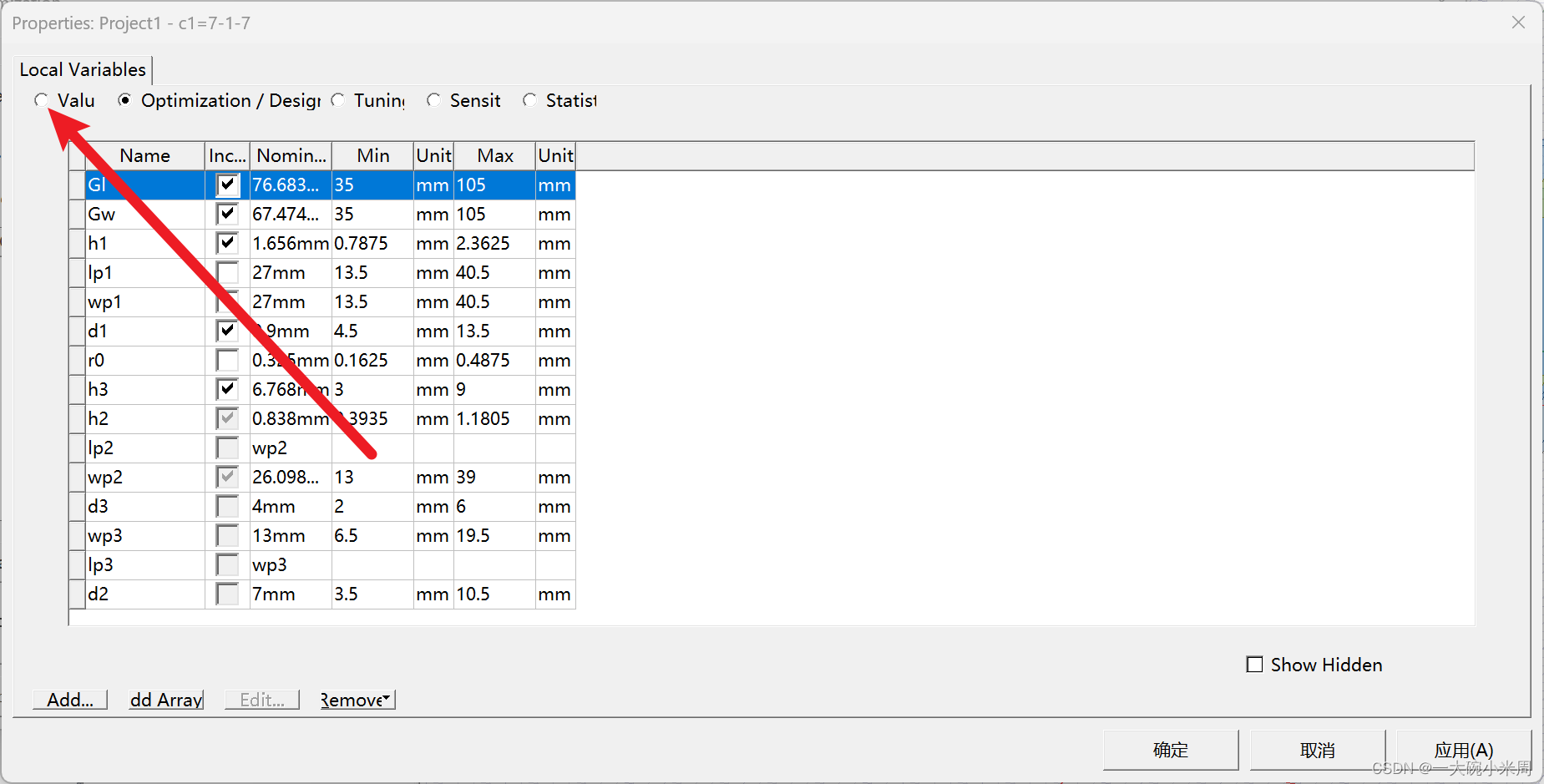Check the Include box for d2

[226, 594]
